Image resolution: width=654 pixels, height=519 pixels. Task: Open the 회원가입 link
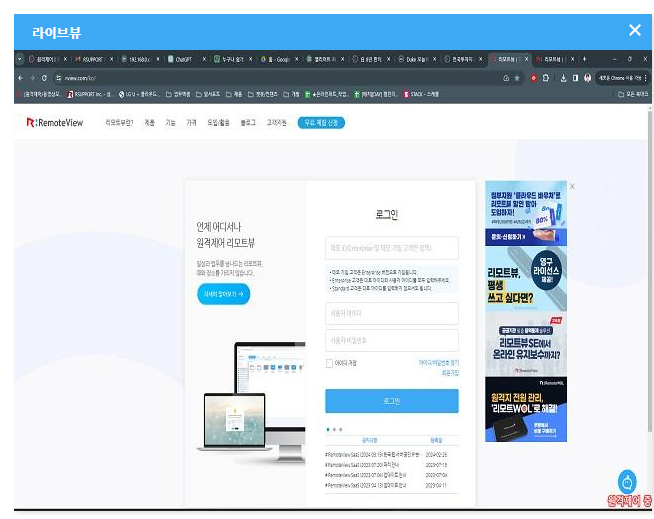450,373
